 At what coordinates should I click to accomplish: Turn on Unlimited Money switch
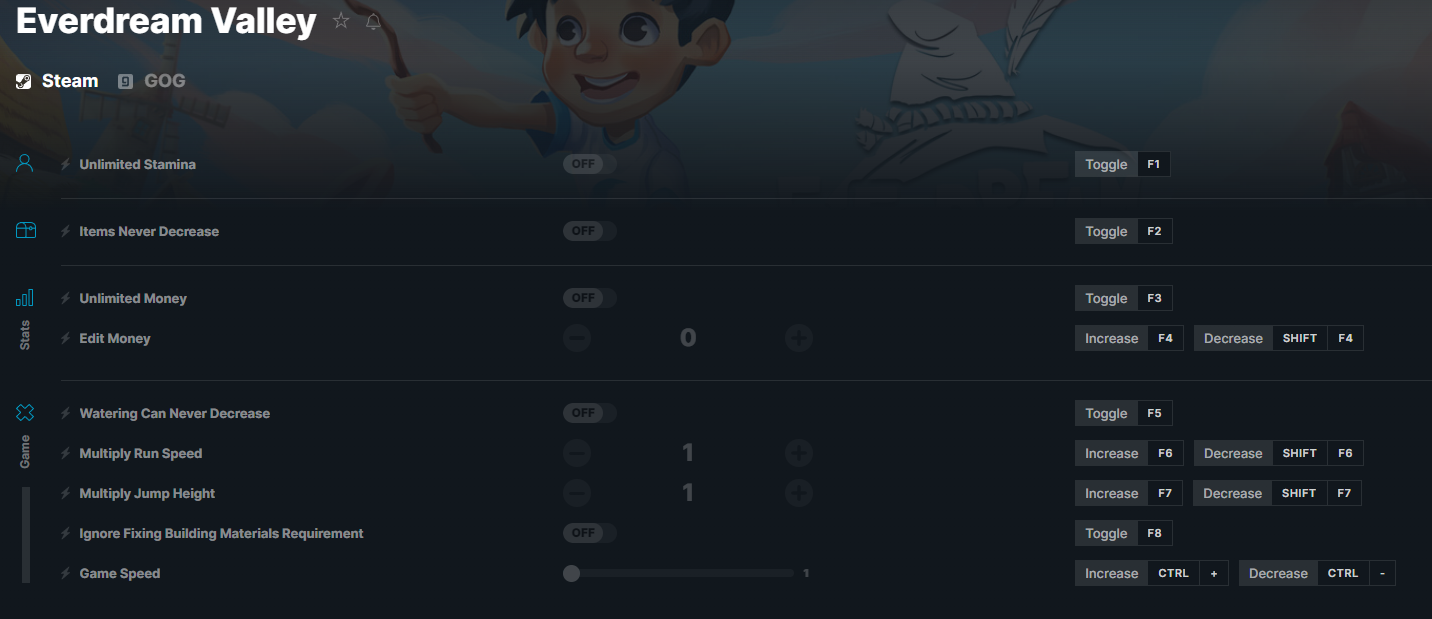(x=590, y=298)
